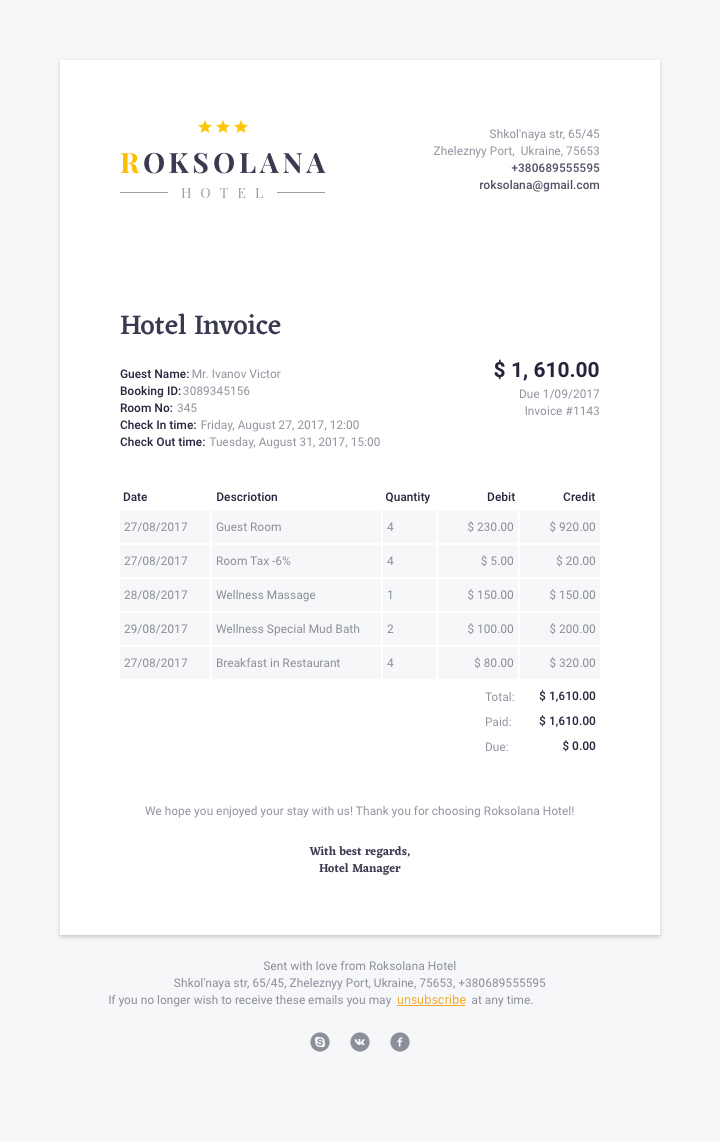Click the Wellness Special Mud Bath entry
The image size is (720, 1142).
[x=288, y=629]
